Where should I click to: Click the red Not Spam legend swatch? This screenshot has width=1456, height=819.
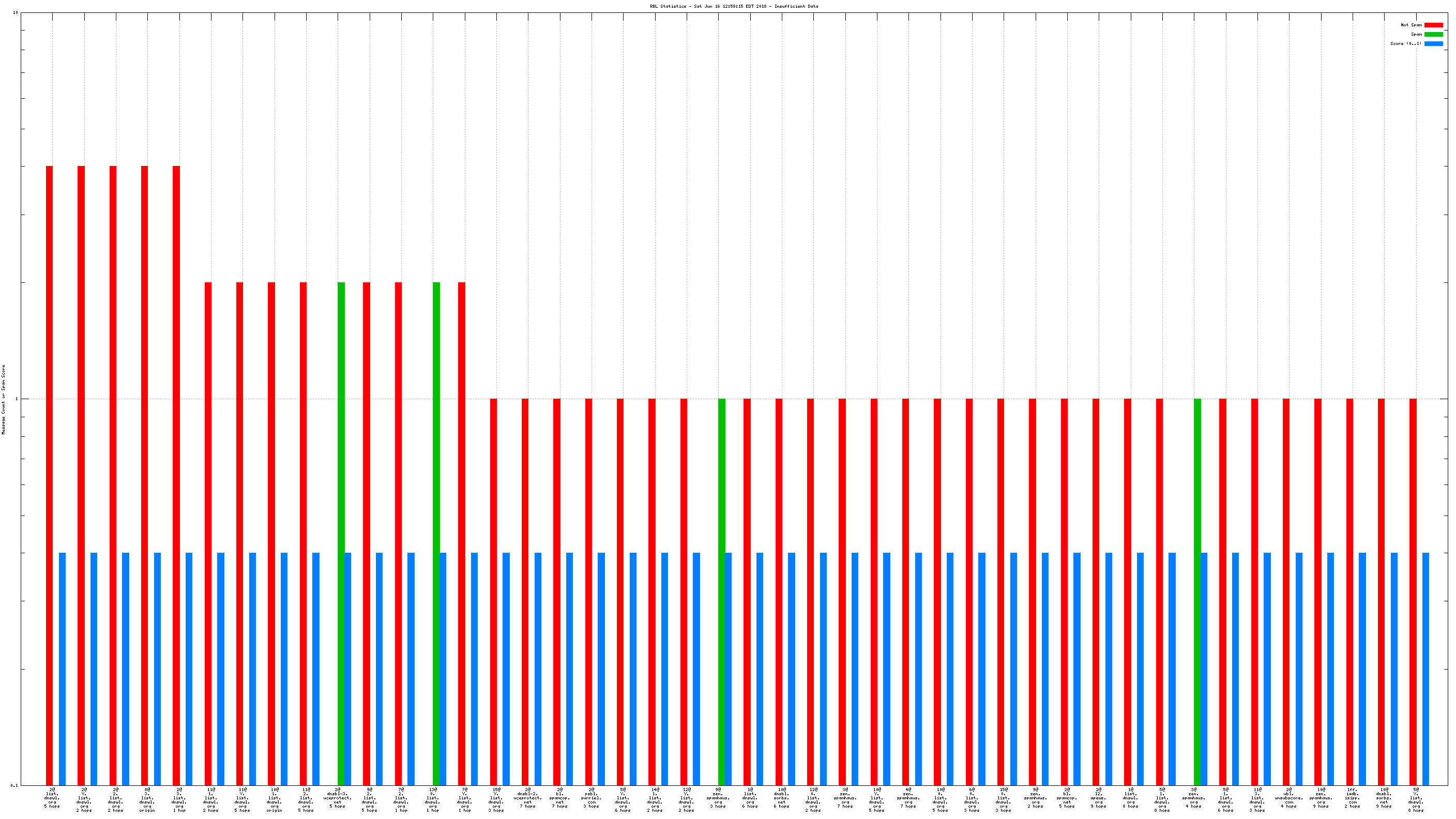pos(1433,25)
